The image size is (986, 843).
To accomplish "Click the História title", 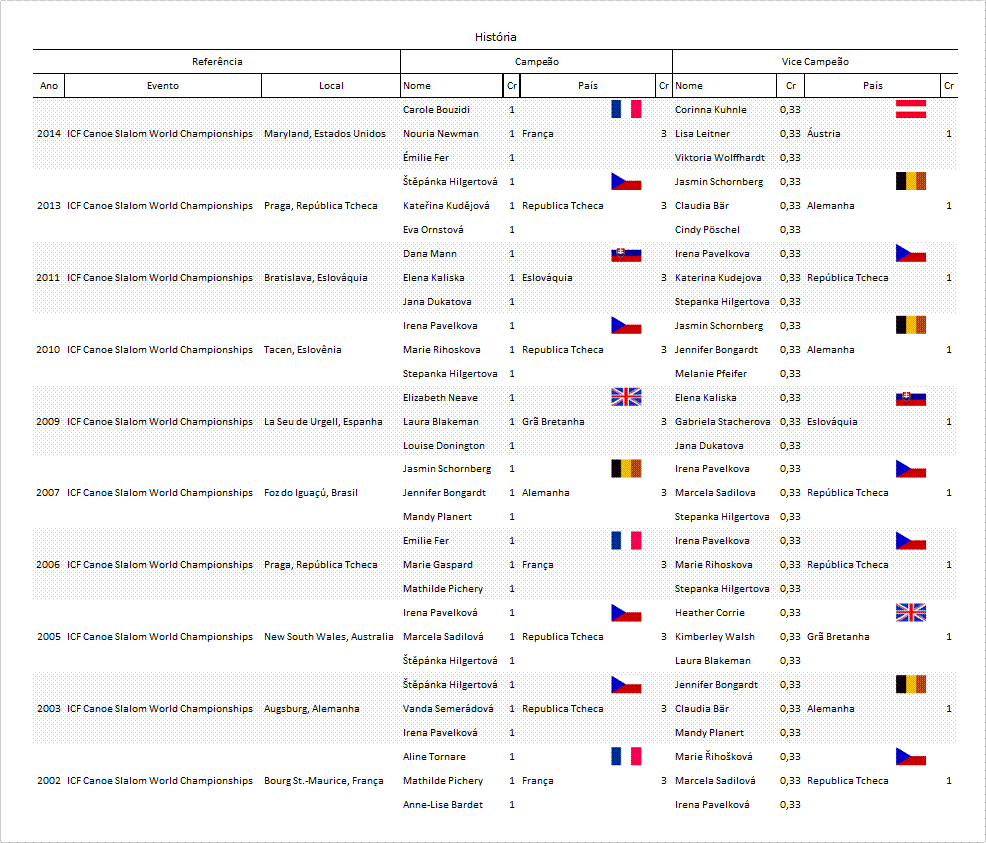I will coord(495,37).
